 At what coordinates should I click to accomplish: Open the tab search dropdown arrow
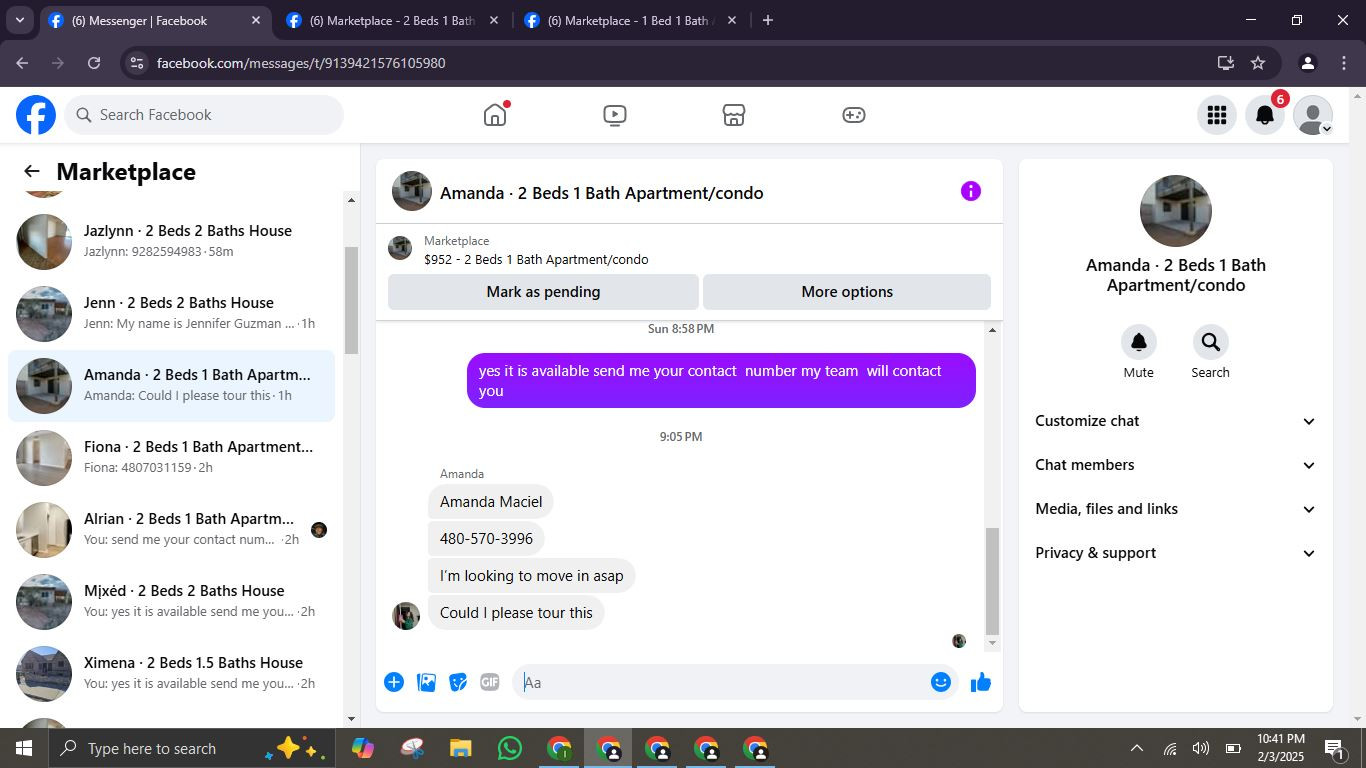point(20,20)
